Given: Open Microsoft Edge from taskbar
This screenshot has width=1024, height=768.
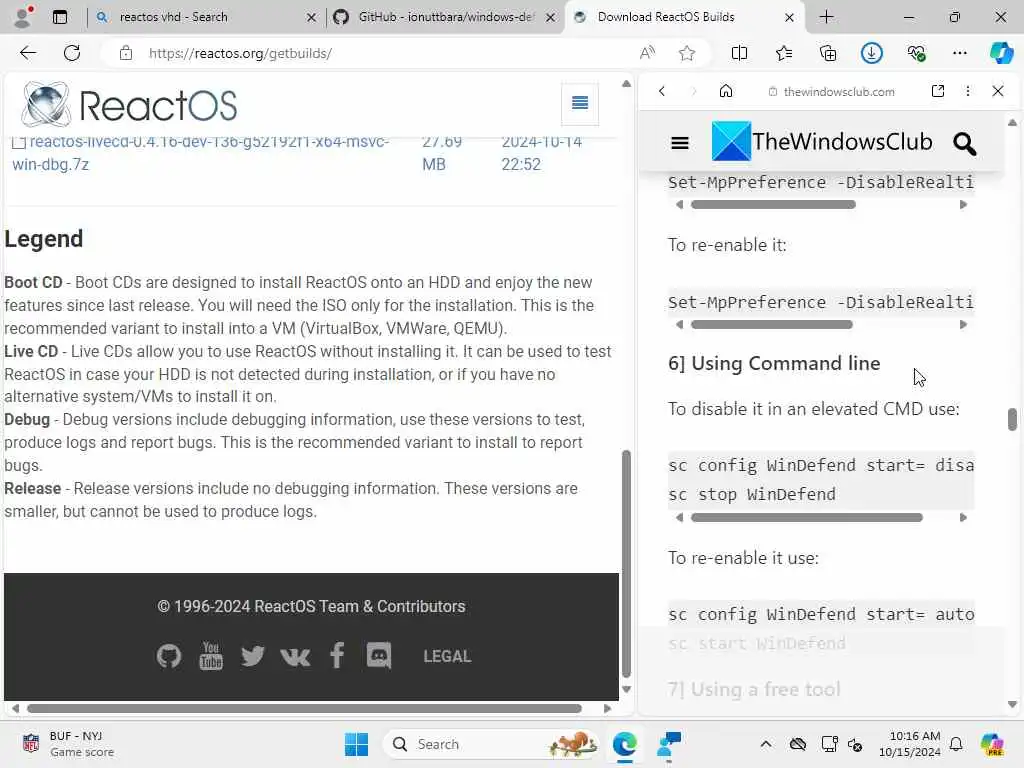Looking at the screenshot, I should point(624,744).
